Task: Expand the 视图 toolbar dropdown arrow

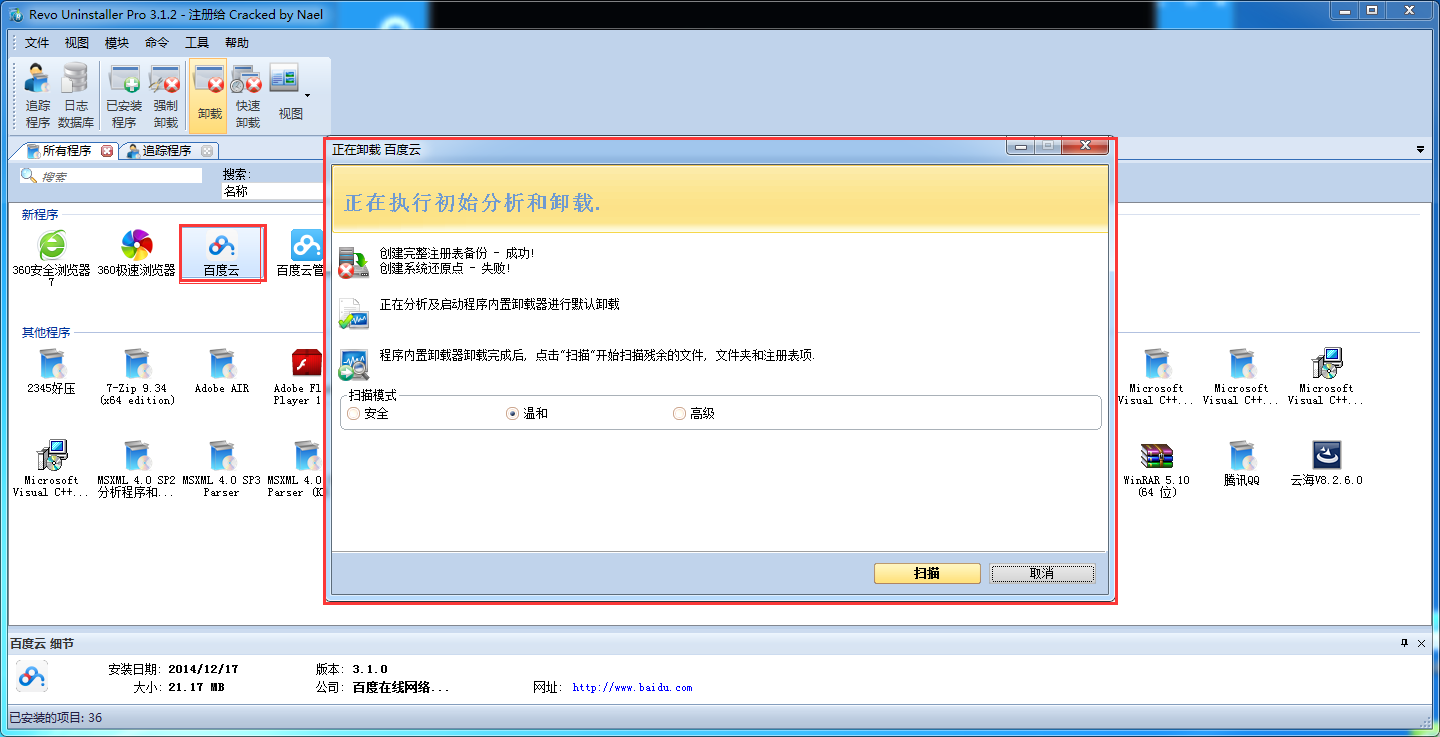Action: click(308, 96)
